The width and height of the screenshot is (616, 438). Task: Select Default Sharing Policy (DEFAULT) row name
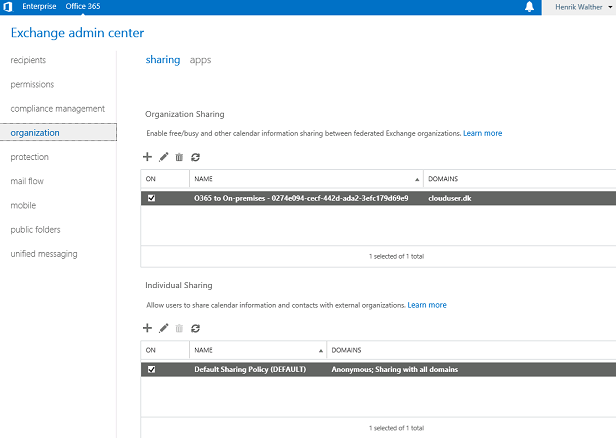[250, 369]
